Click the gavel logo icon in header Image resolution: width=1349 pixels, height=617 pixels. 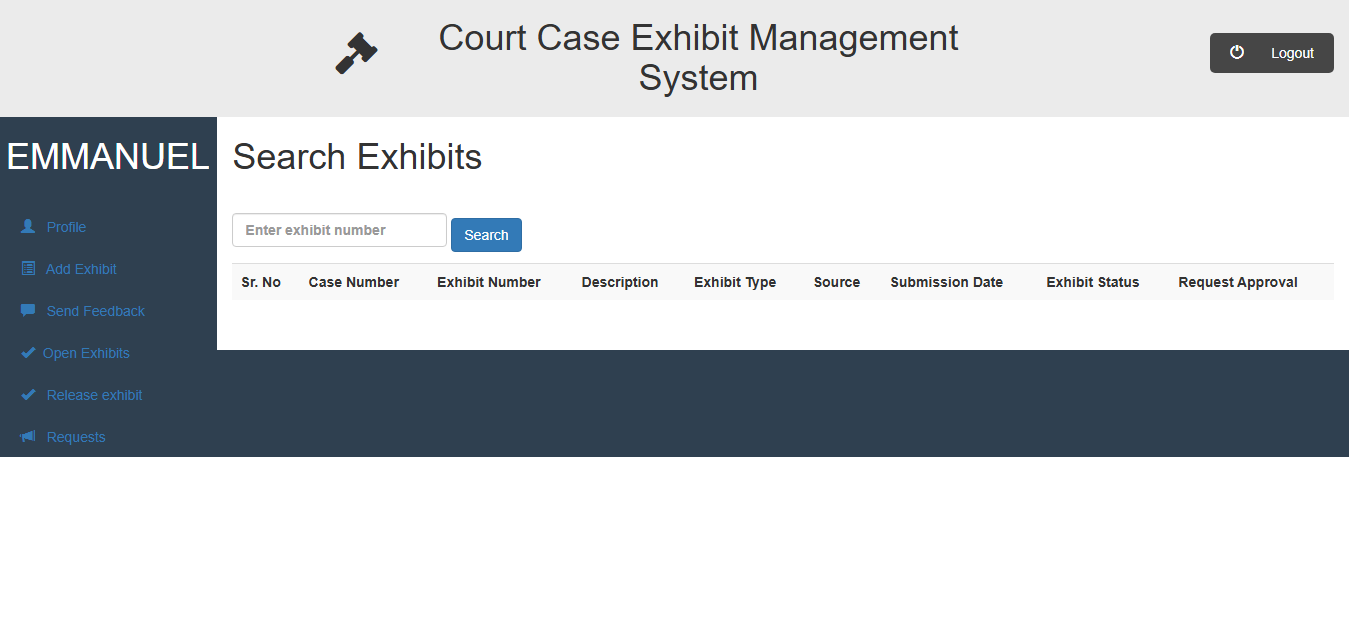(356, 53)
